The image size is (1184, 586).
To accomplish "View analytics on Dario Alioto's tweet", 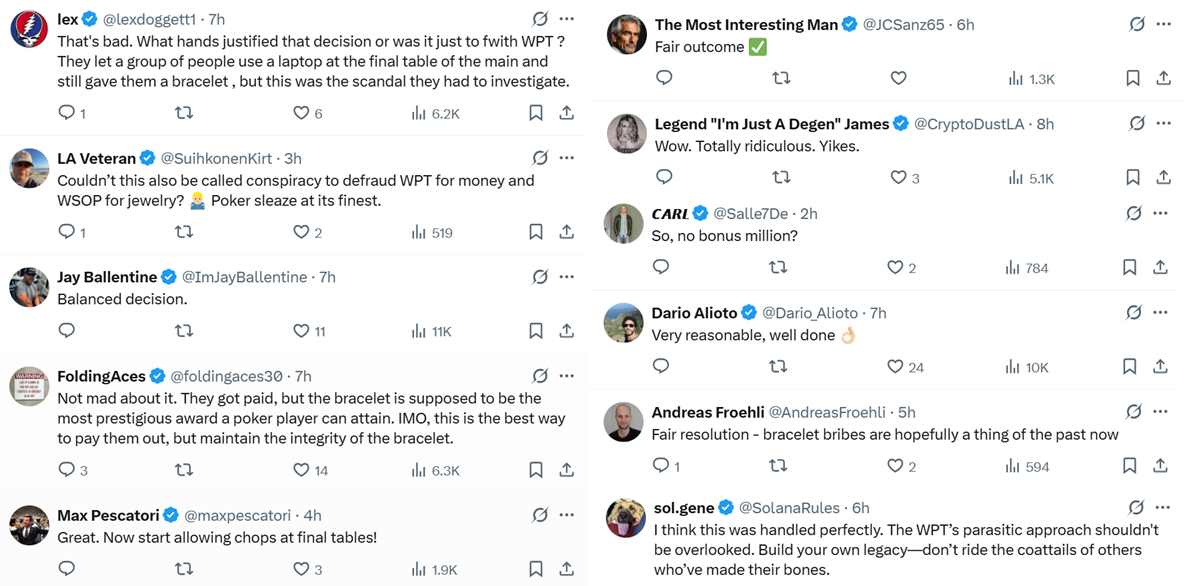I will point(1012,367).
